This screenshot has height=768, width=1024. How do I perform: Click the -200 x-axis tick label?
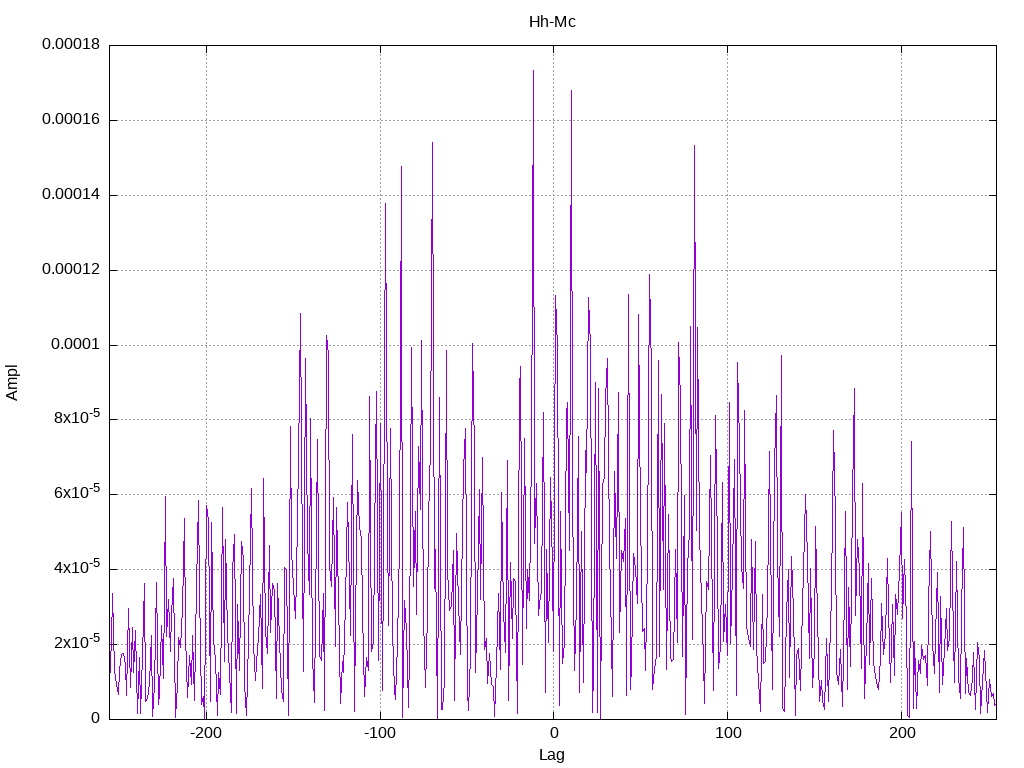[206, 733]
